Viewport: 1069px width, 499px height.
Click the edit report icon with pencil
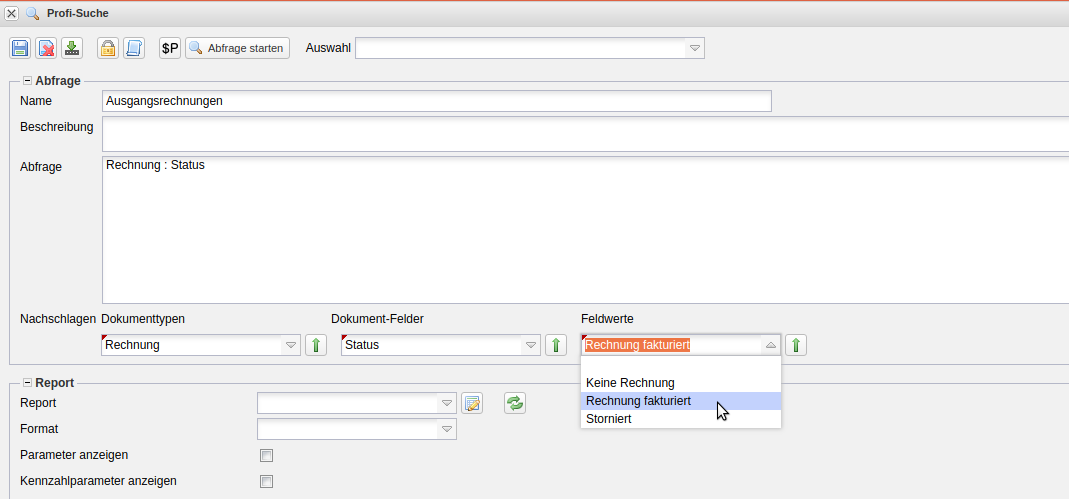pyautogui.click(x=472, y=403)
